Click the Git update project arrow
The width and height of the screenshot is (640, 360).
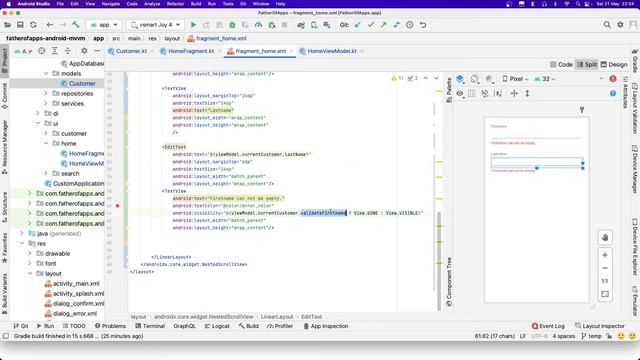coord(358,25)
